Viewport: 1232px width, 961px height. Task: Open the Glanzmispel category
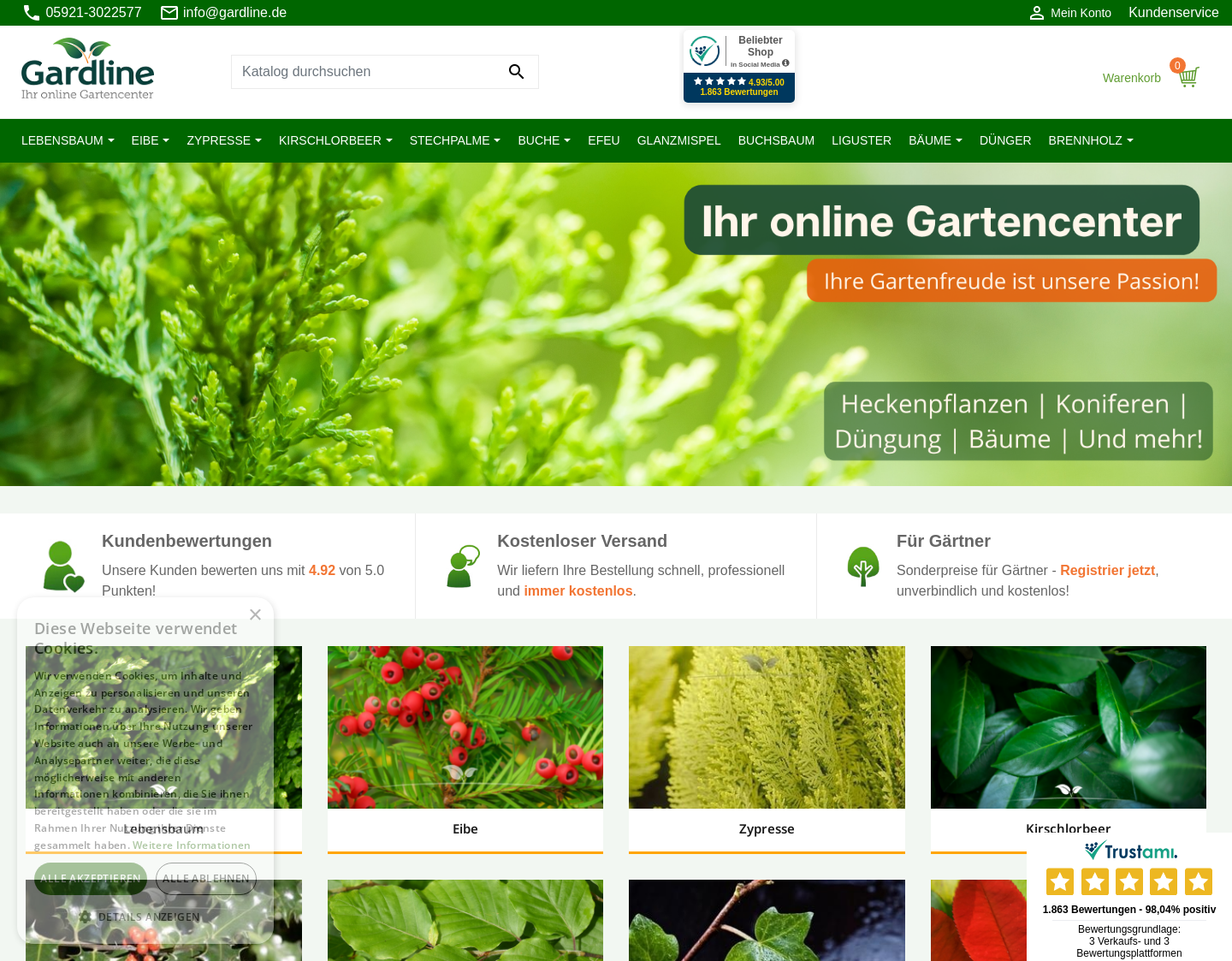click(x=679, y=140)
